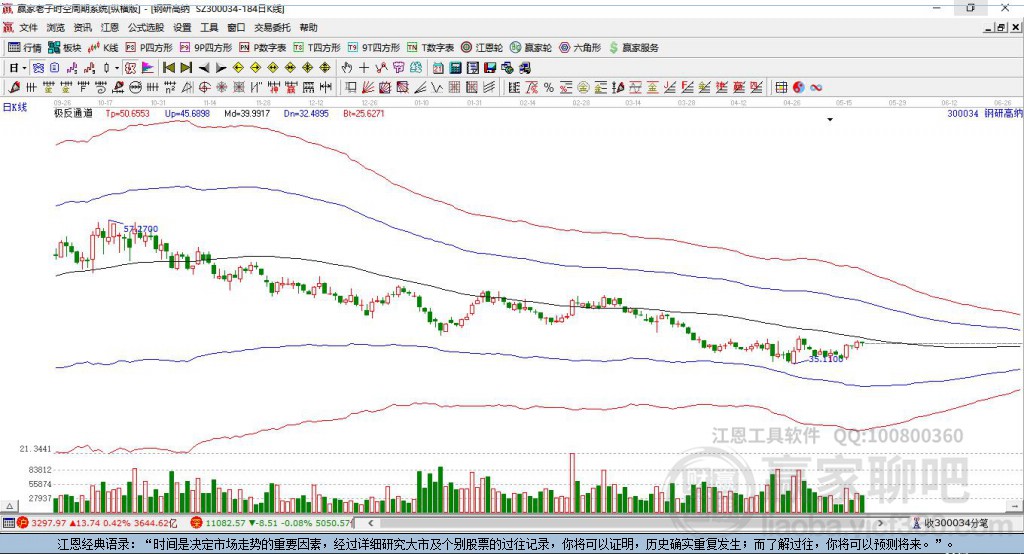Click the Tp=50.6553 value
The height and width of the screenshot is (554, 1024).
pyautogui.click(x=127, y=113)
